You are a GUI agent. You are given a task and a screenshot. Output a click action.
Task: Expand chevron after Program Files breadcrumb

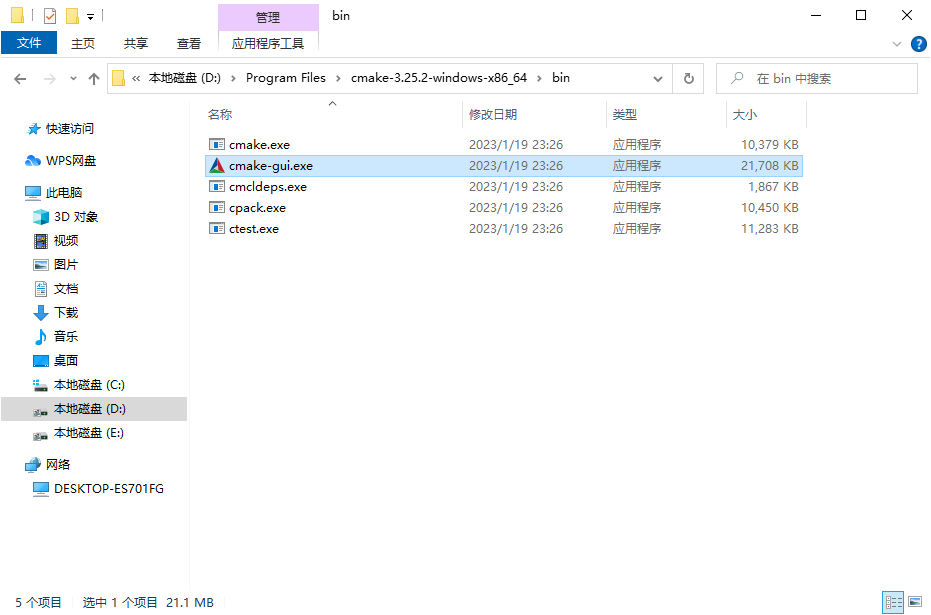click(338, 78)
